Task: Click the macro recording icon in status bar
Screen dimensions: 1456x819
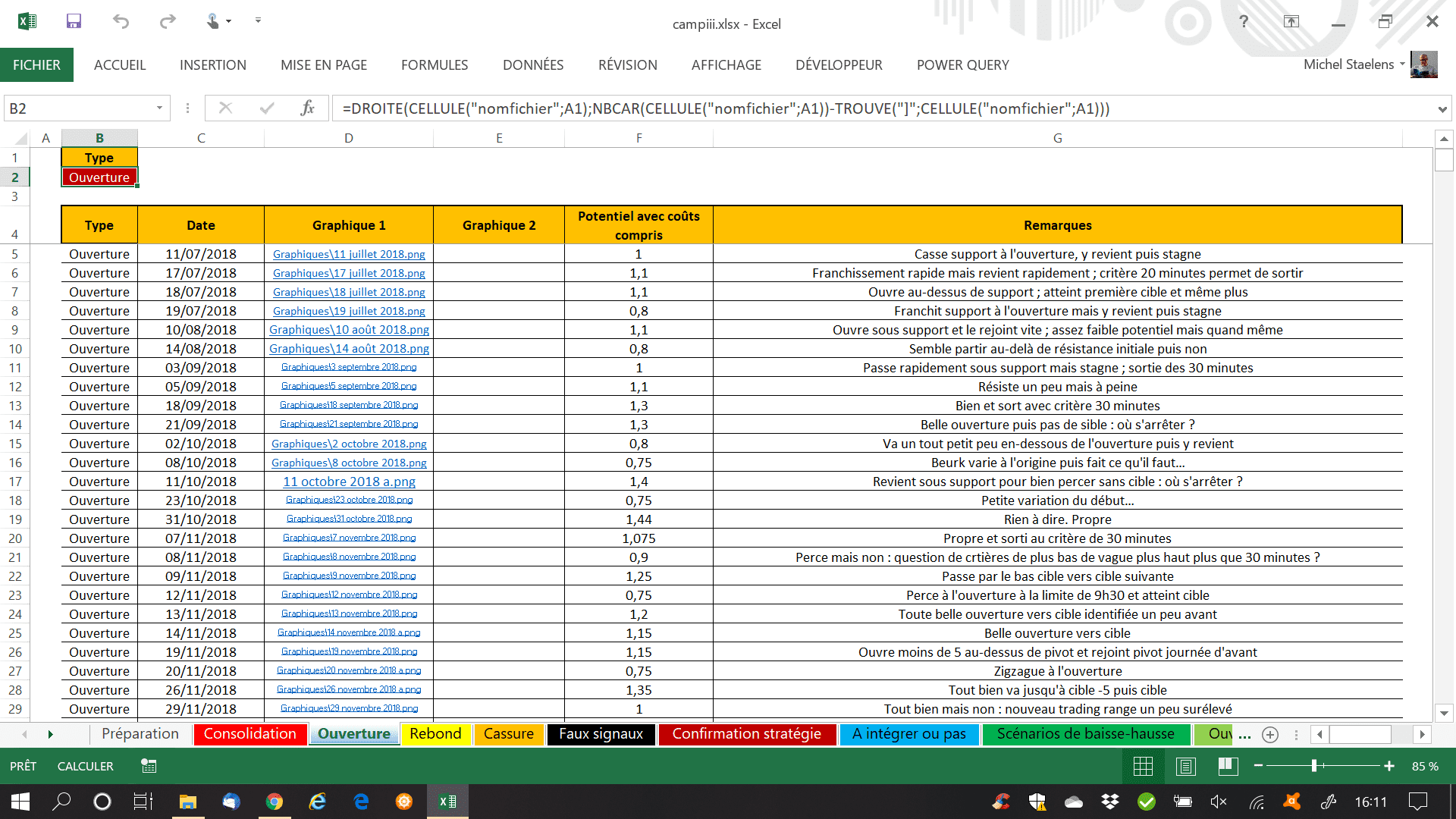Action: 149,767
